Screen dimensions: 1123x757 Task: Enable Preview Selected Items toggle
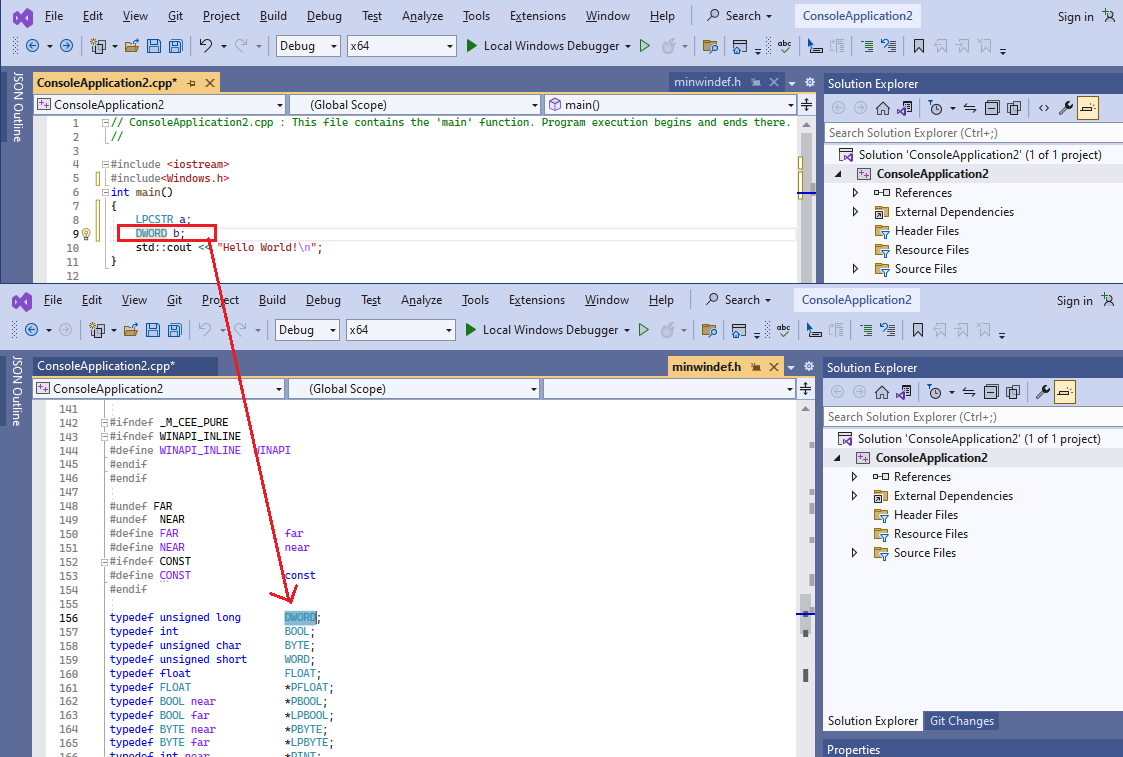(x=1089, y=107)
